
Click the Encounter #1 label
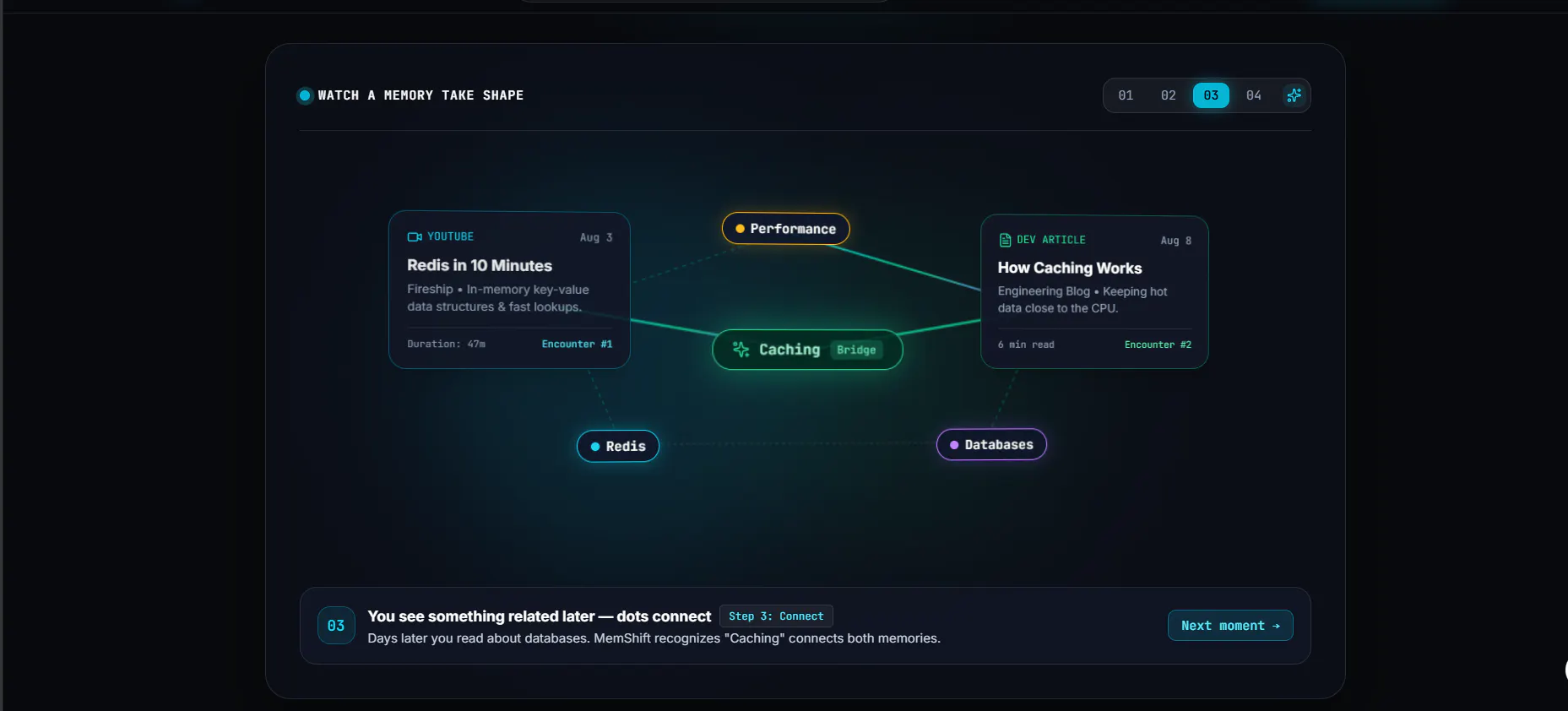point(577,344)
